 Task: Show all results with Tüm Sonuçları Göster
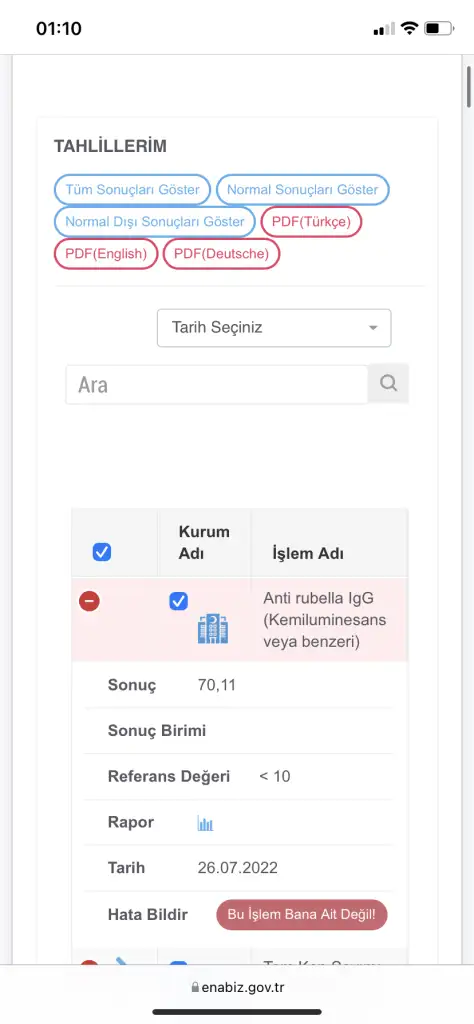click(133, 190)
